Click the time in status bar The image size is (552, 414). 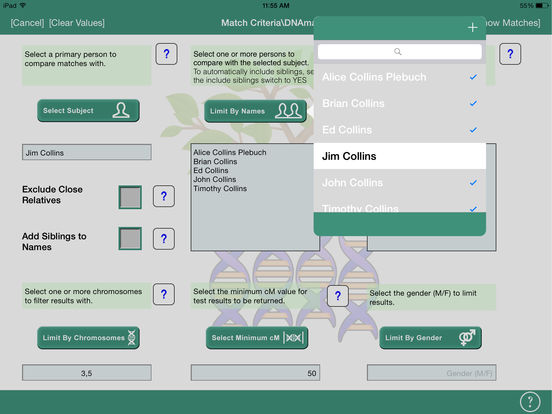[x=276, y=5]
